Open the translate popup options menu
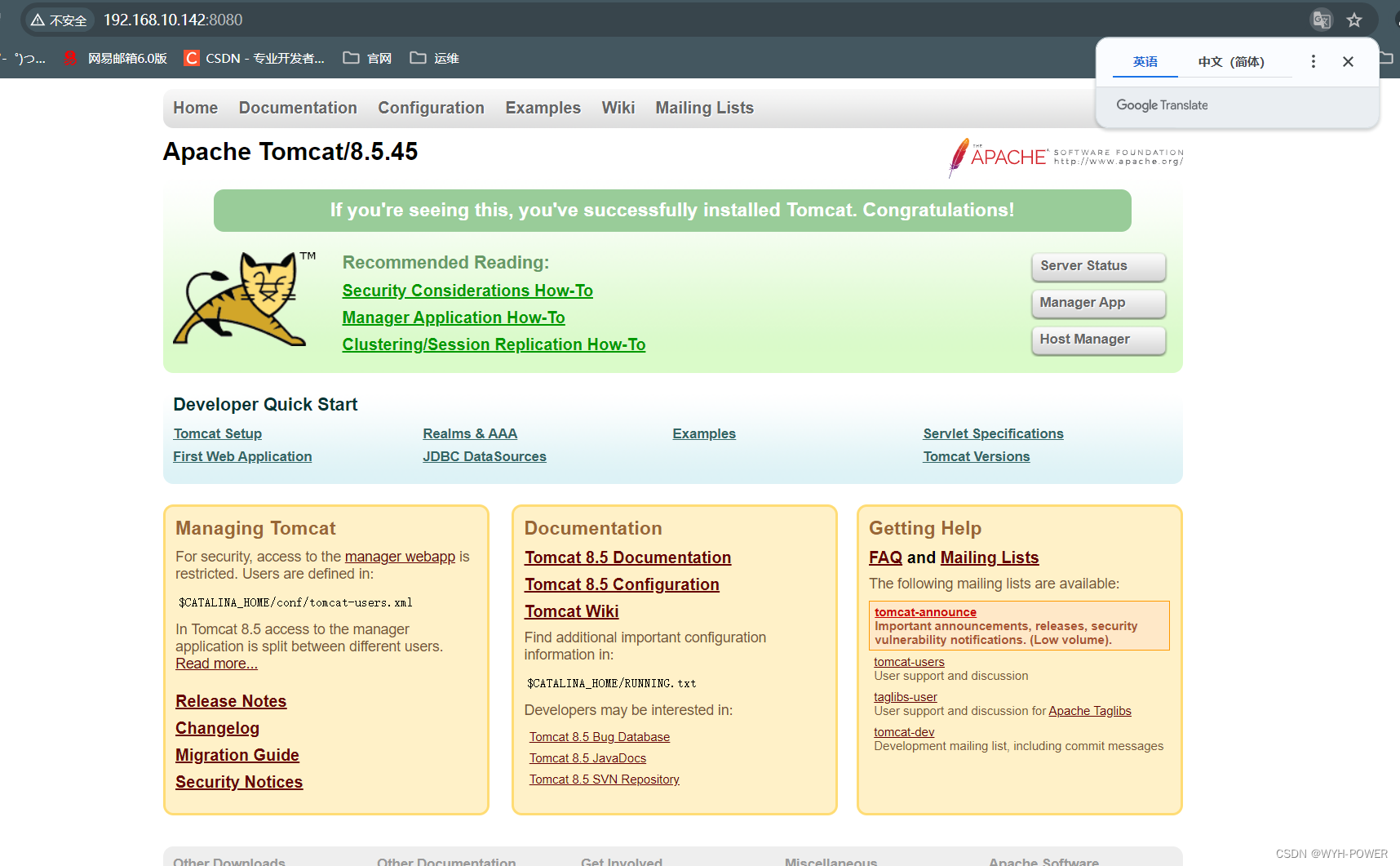 pos(1313,61)
